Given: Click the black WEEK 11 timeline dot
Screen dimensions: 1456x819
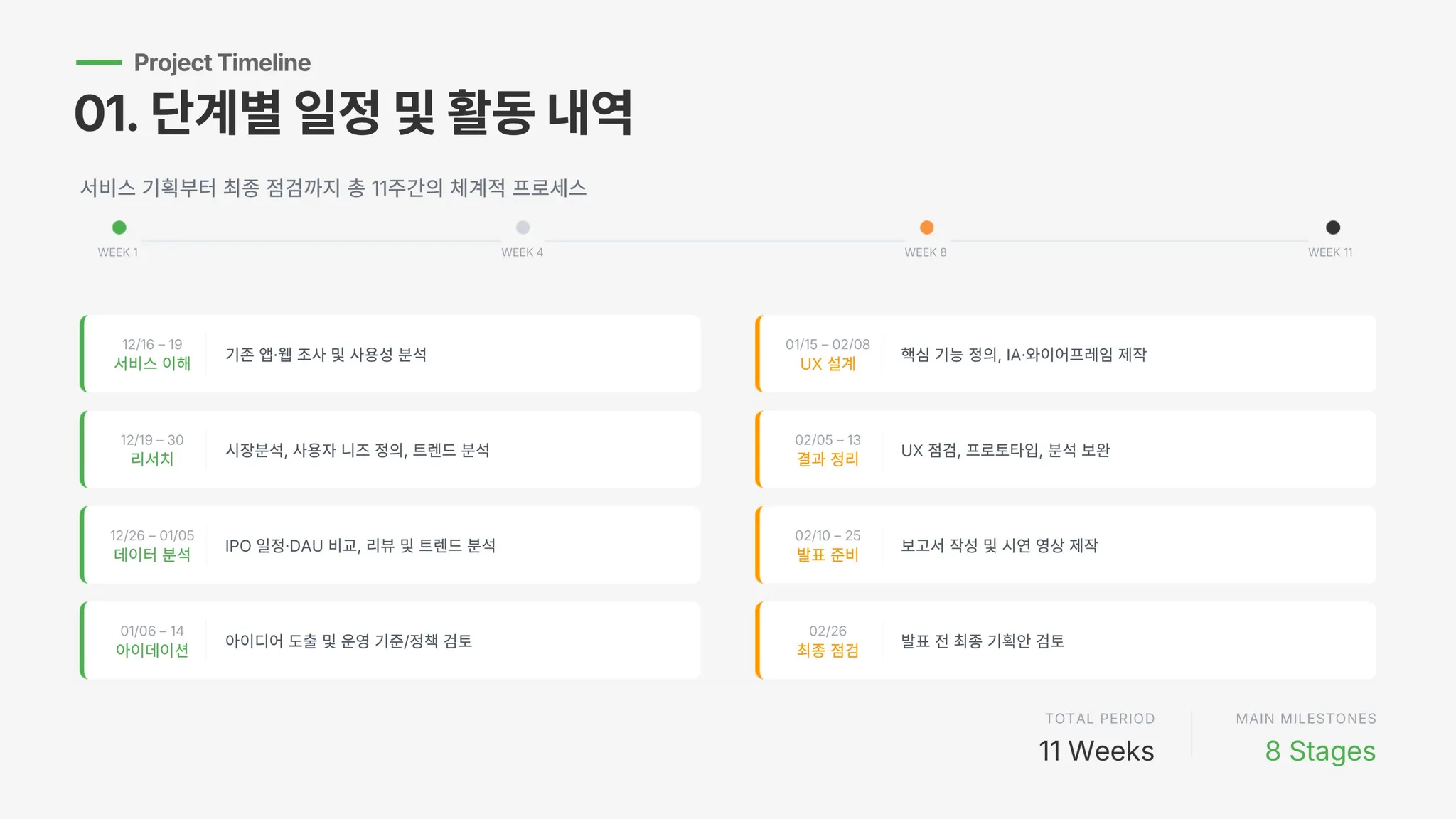Looking at the screenshot, I should pyautogui.click(x=1333, y=227).
